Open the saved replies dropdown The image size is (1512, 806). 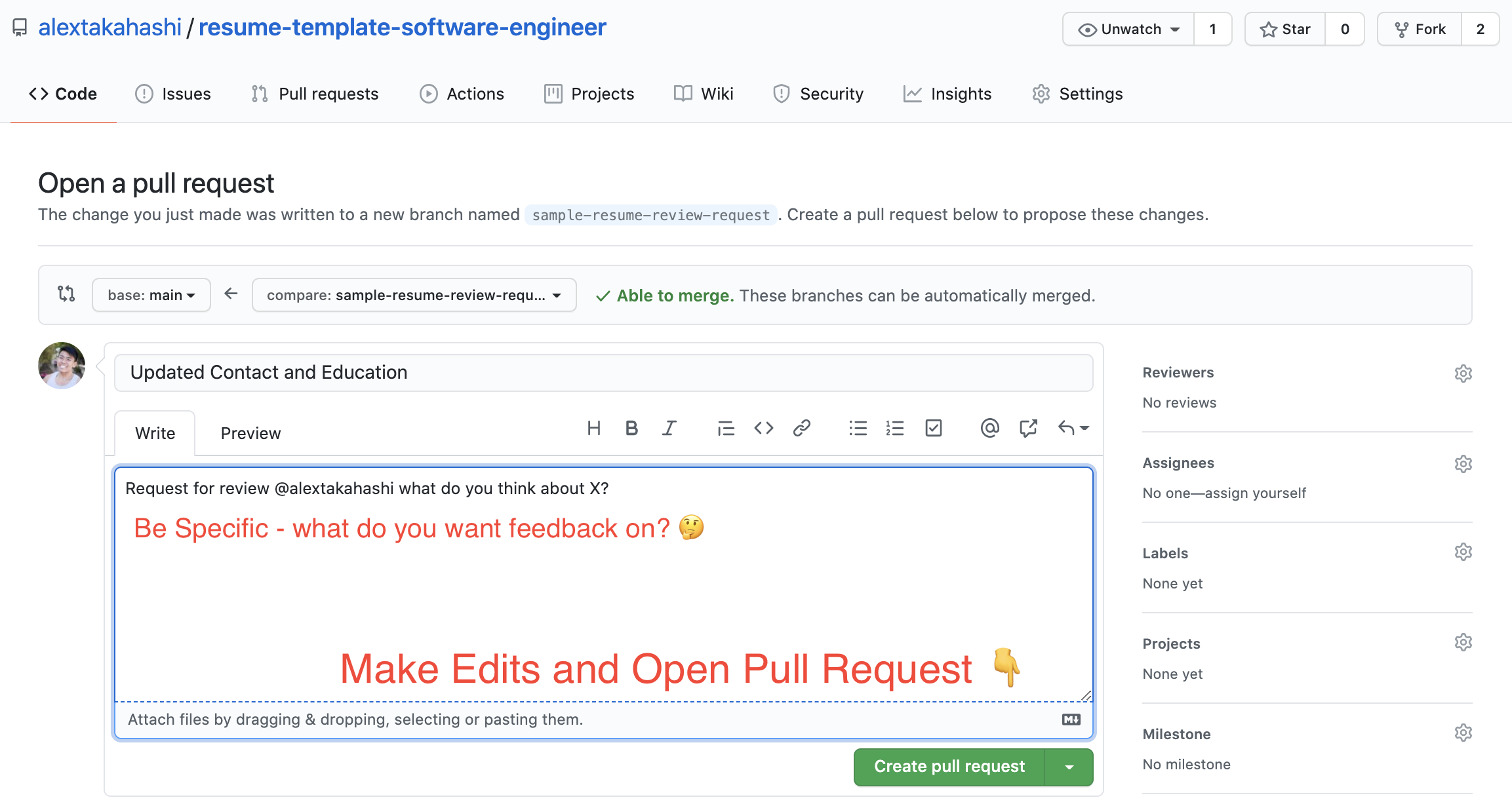click(1073, 429)
